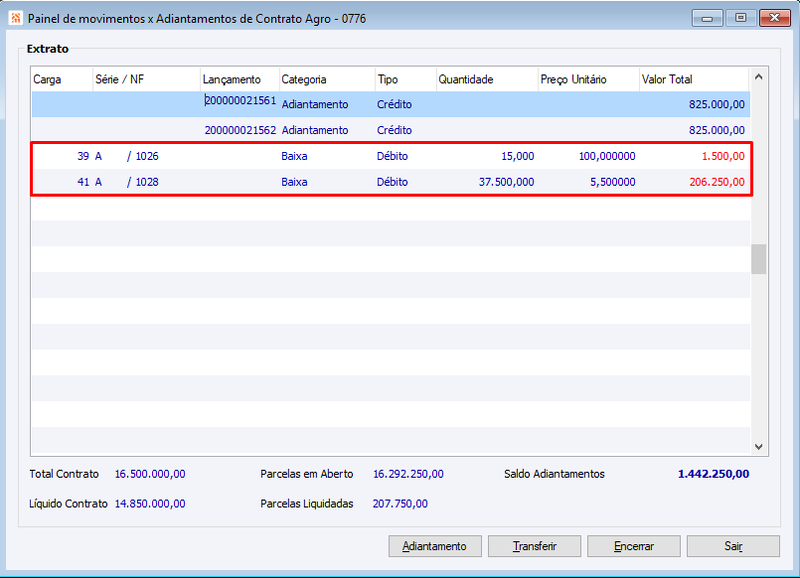Click the Parcelas em Aberto label

click(x=307, y=474)
